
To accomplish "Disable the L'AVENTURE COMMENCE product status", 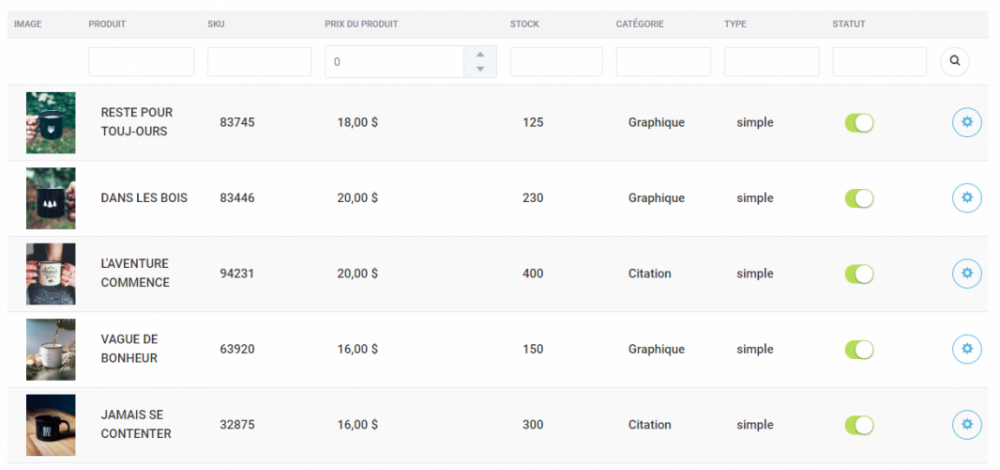I will [859, 274].
